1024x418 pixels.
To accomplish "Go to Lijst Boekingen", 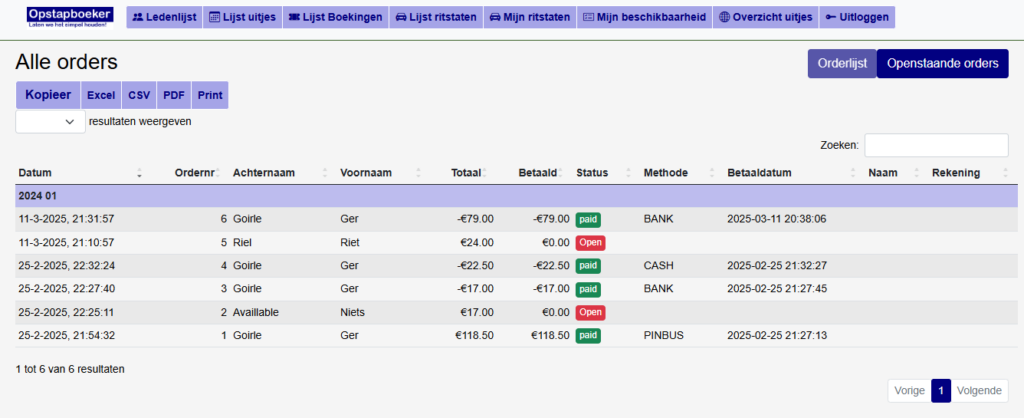I will pyautogui.click(x=331, y=17).
